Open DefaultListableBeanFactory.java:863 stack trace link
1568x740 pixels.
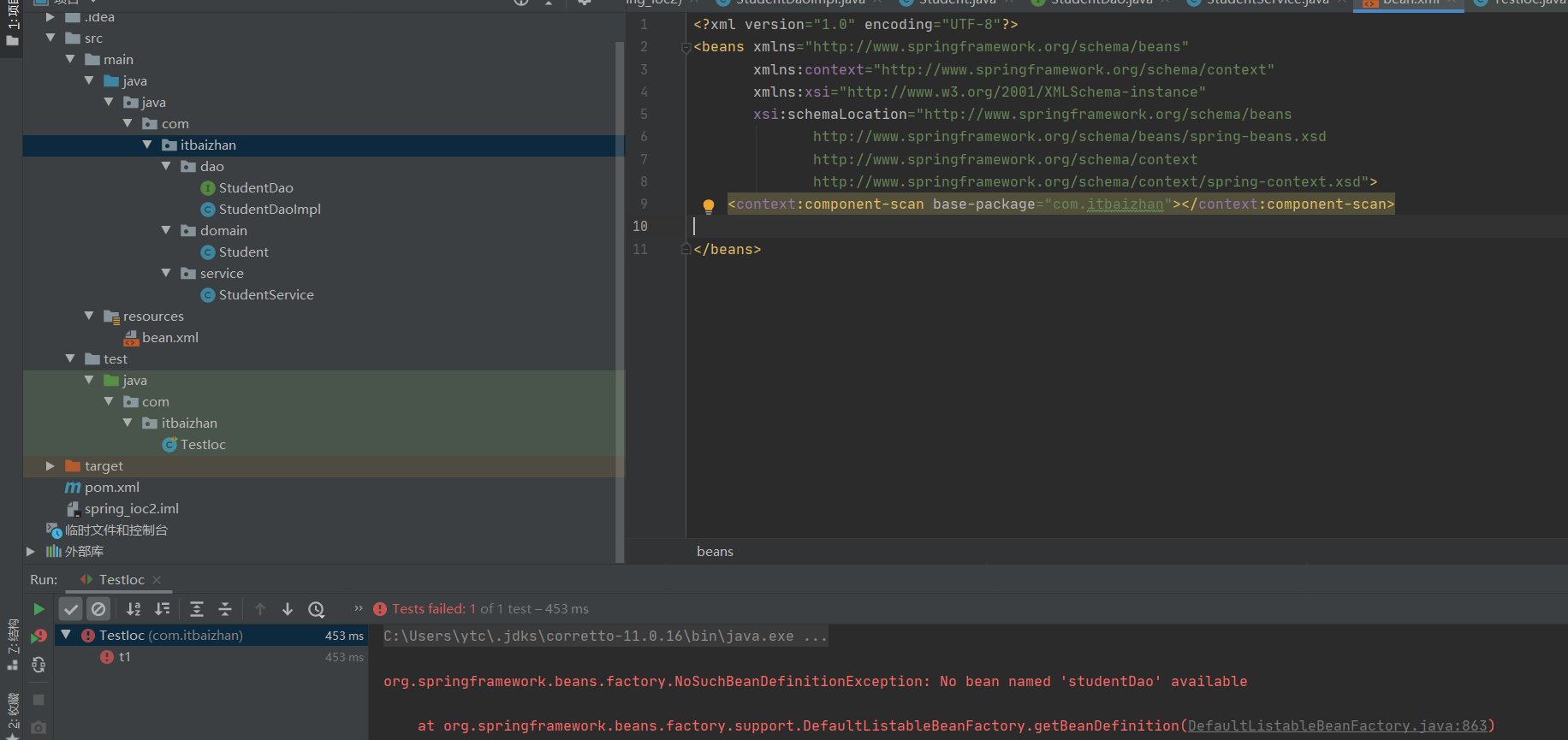[1337, 726]
